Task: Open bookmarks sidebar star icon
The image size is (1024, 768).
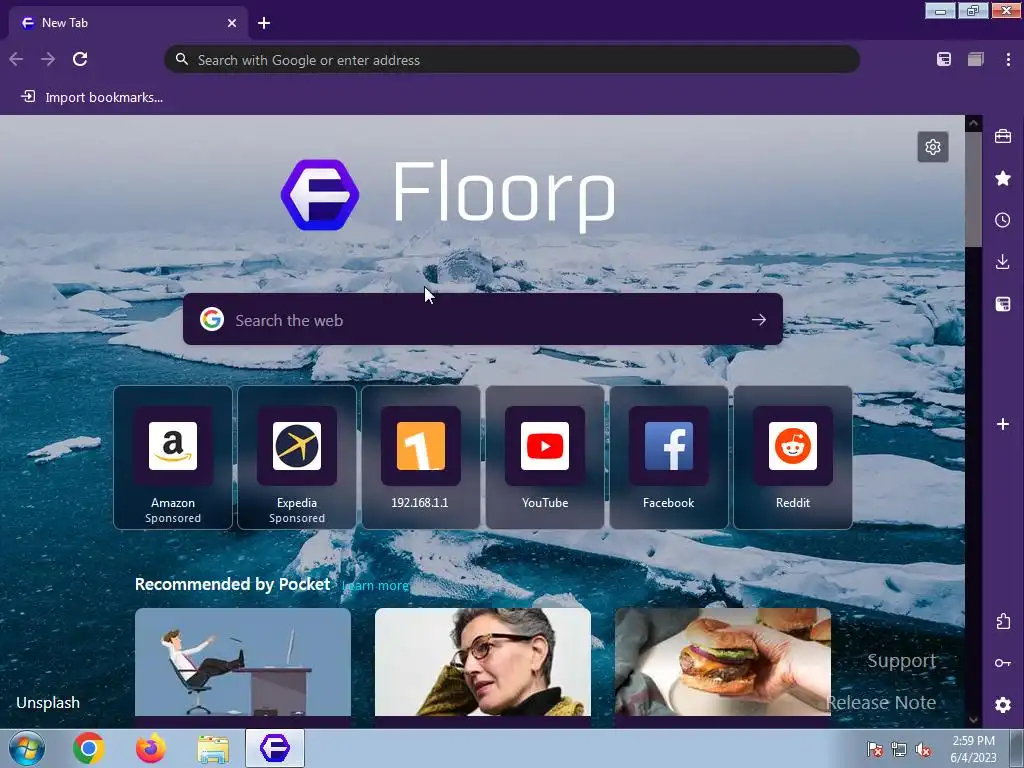Action: click(x=1002, y=178)
